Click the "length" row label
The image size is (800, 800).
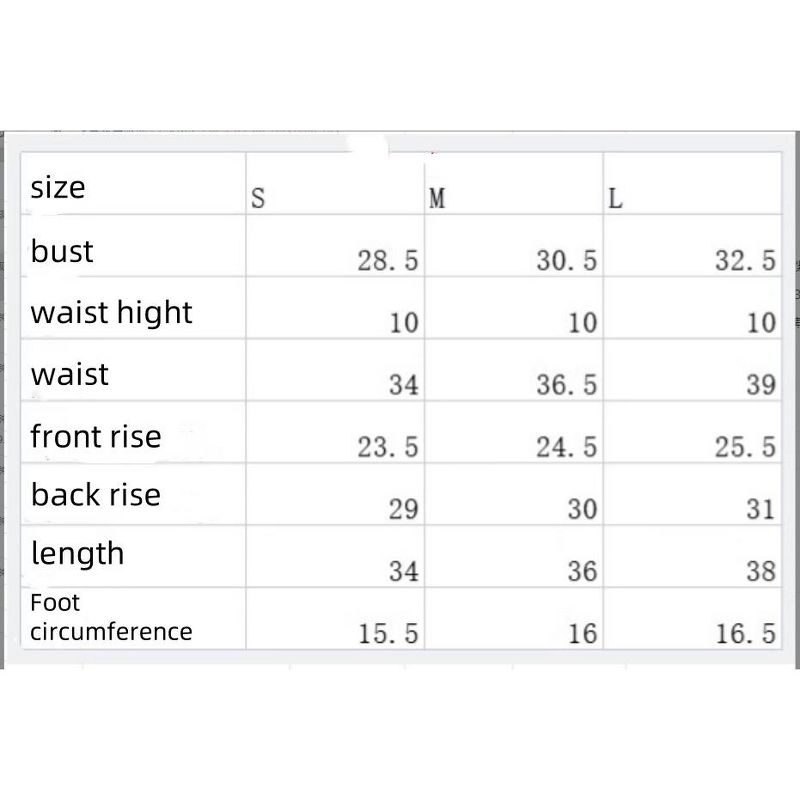click(x=78, y=554)
